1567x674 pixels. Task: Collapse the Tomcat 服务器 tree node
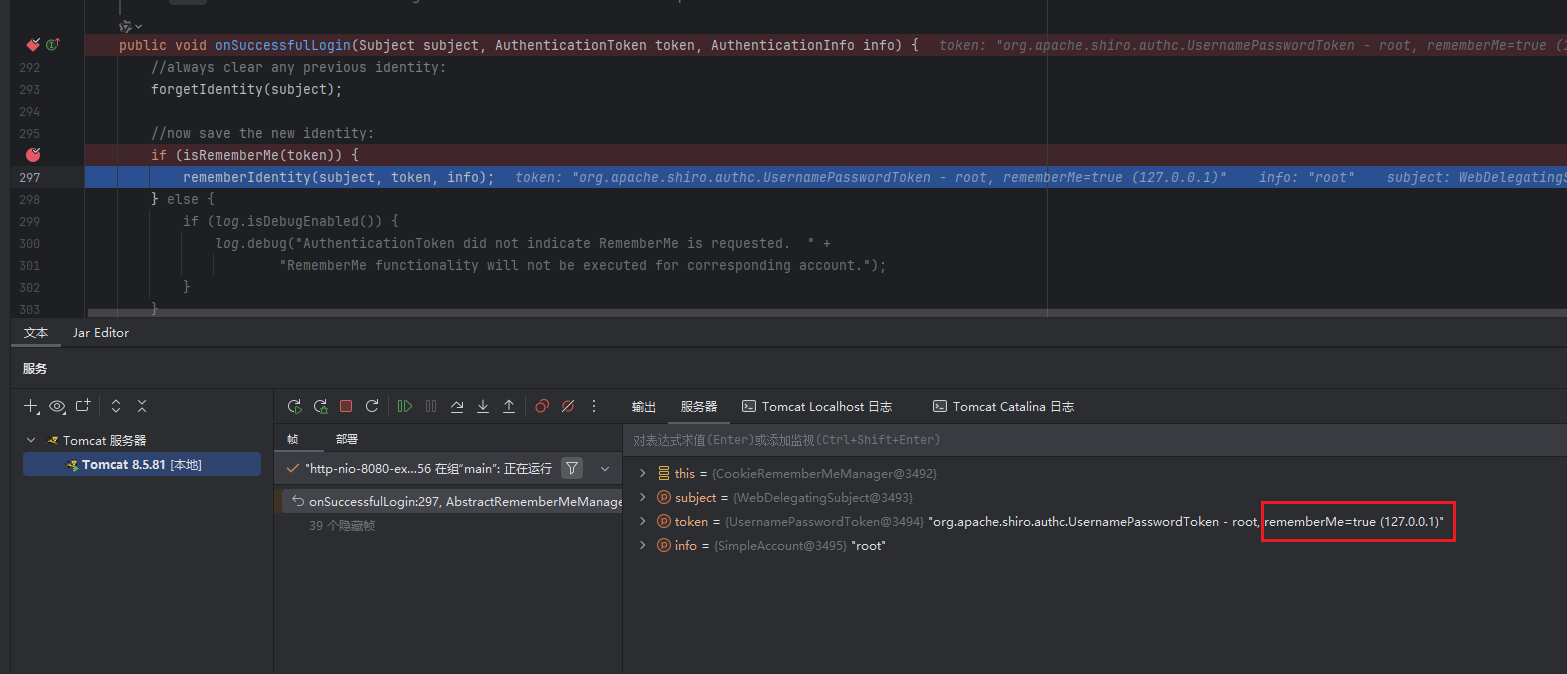[x=31, y=440]
